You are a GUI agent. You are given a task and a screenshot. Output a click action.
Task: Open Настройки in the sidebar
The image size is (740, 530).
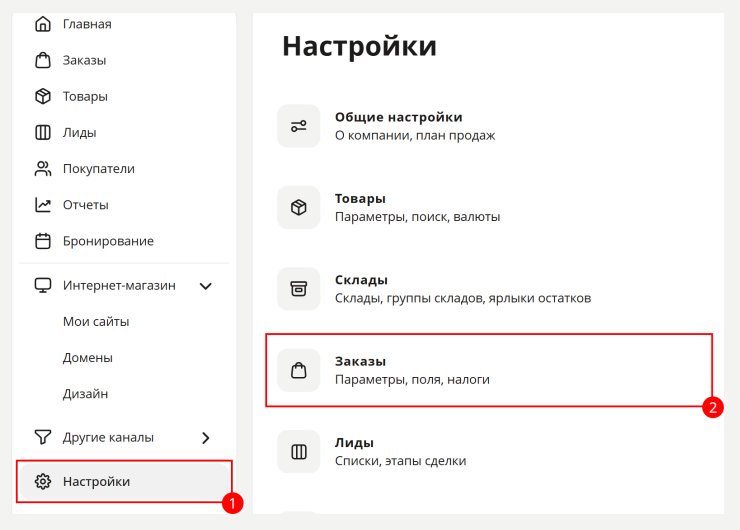coord(96,482)
